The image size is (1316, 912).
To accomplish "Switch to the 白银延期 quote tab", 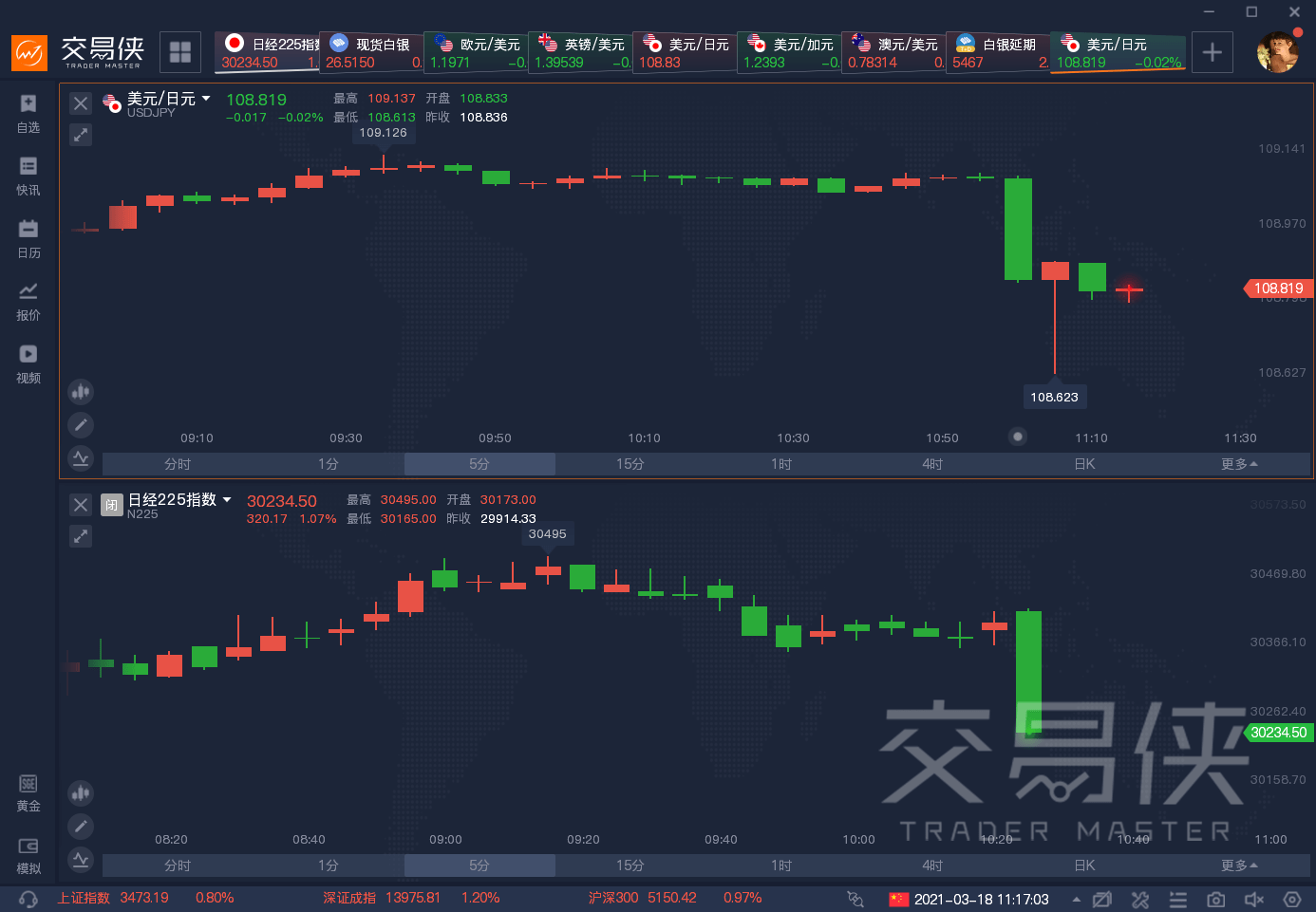I will 998,52.
